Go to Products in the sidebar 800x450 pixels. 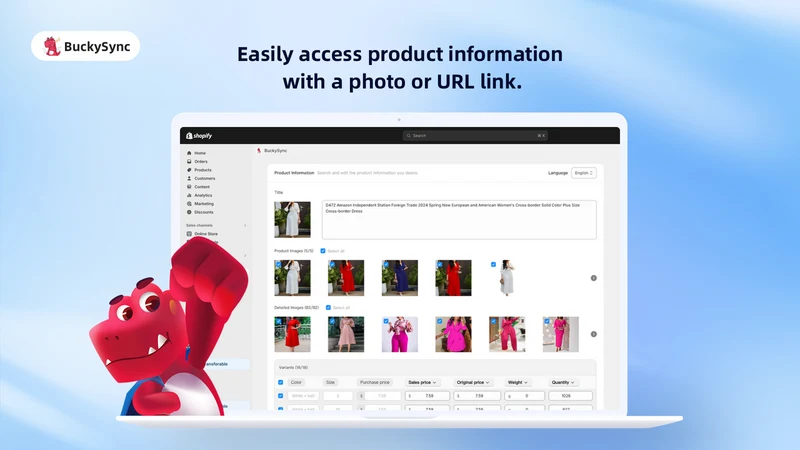(x=203, y=170)
